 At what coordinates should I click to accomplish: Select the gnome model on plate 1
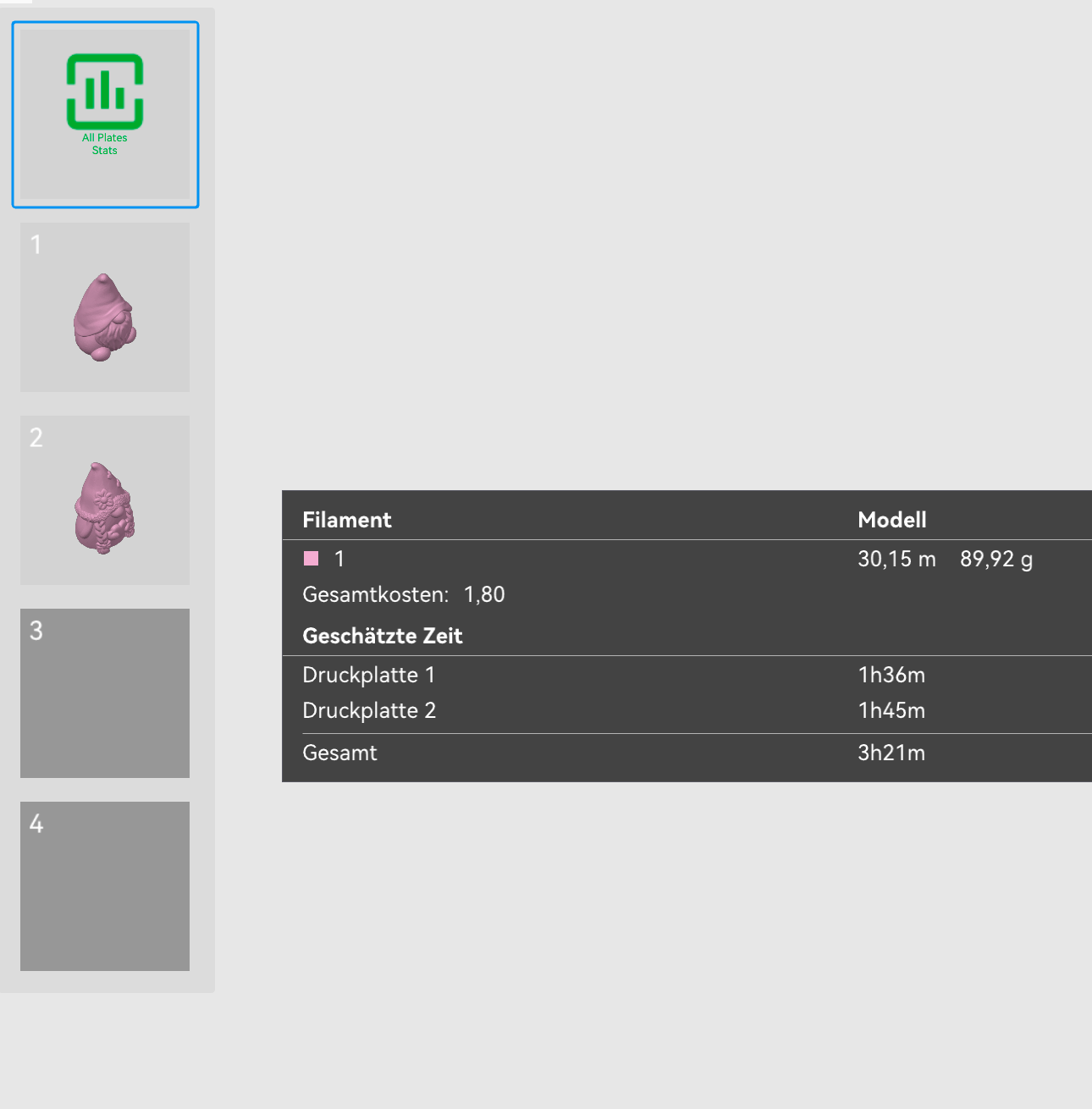[104, 317]
